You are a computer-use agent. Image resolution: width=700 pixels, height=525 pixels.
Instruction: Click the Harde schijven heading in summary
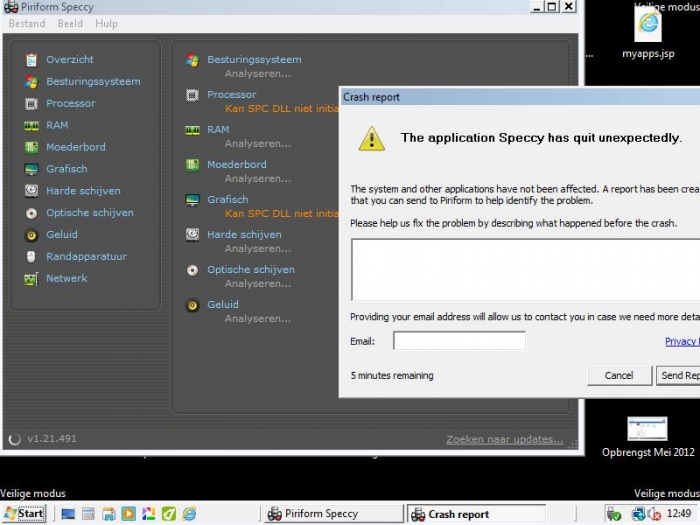[244, 234]
